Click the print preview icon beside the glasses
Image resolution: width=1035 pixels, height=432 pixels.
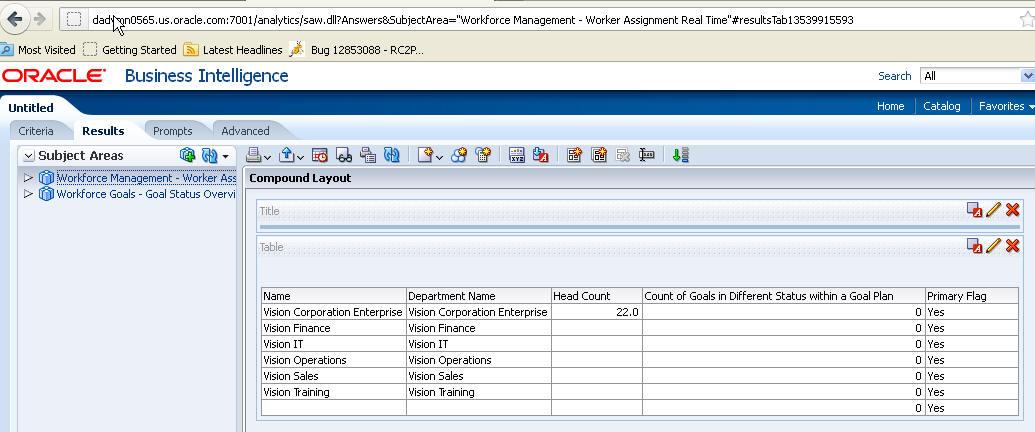[368, 155]
